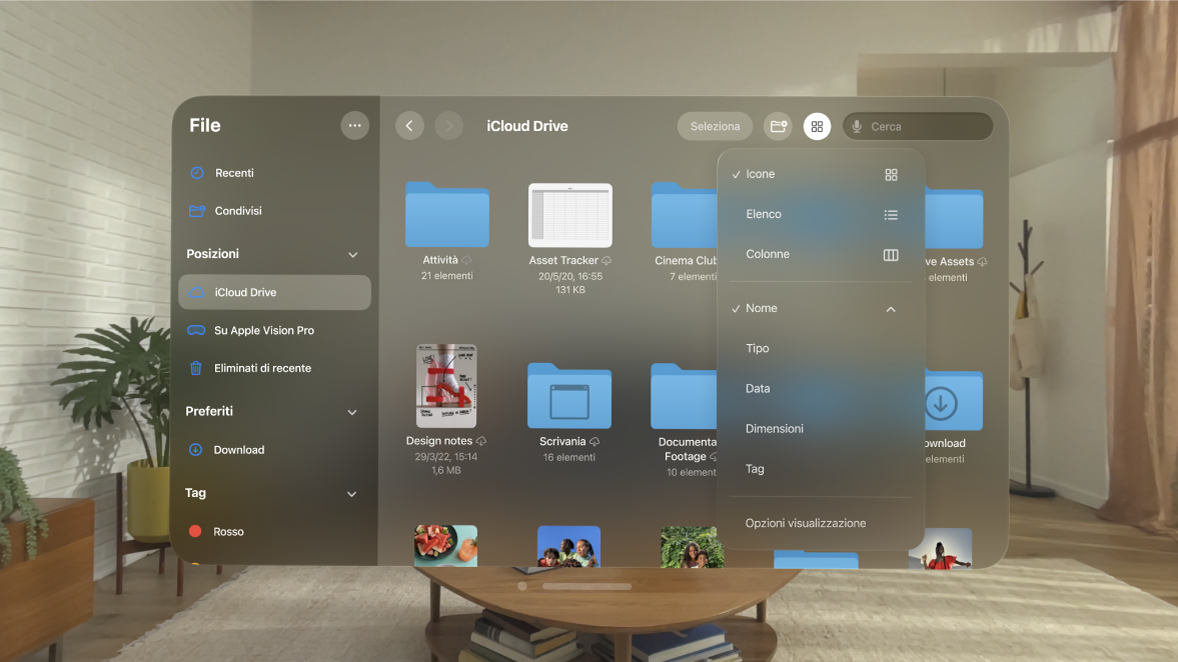Open the more options ellipsis next to File
1178x662 pixels.
tap(355, 125)
